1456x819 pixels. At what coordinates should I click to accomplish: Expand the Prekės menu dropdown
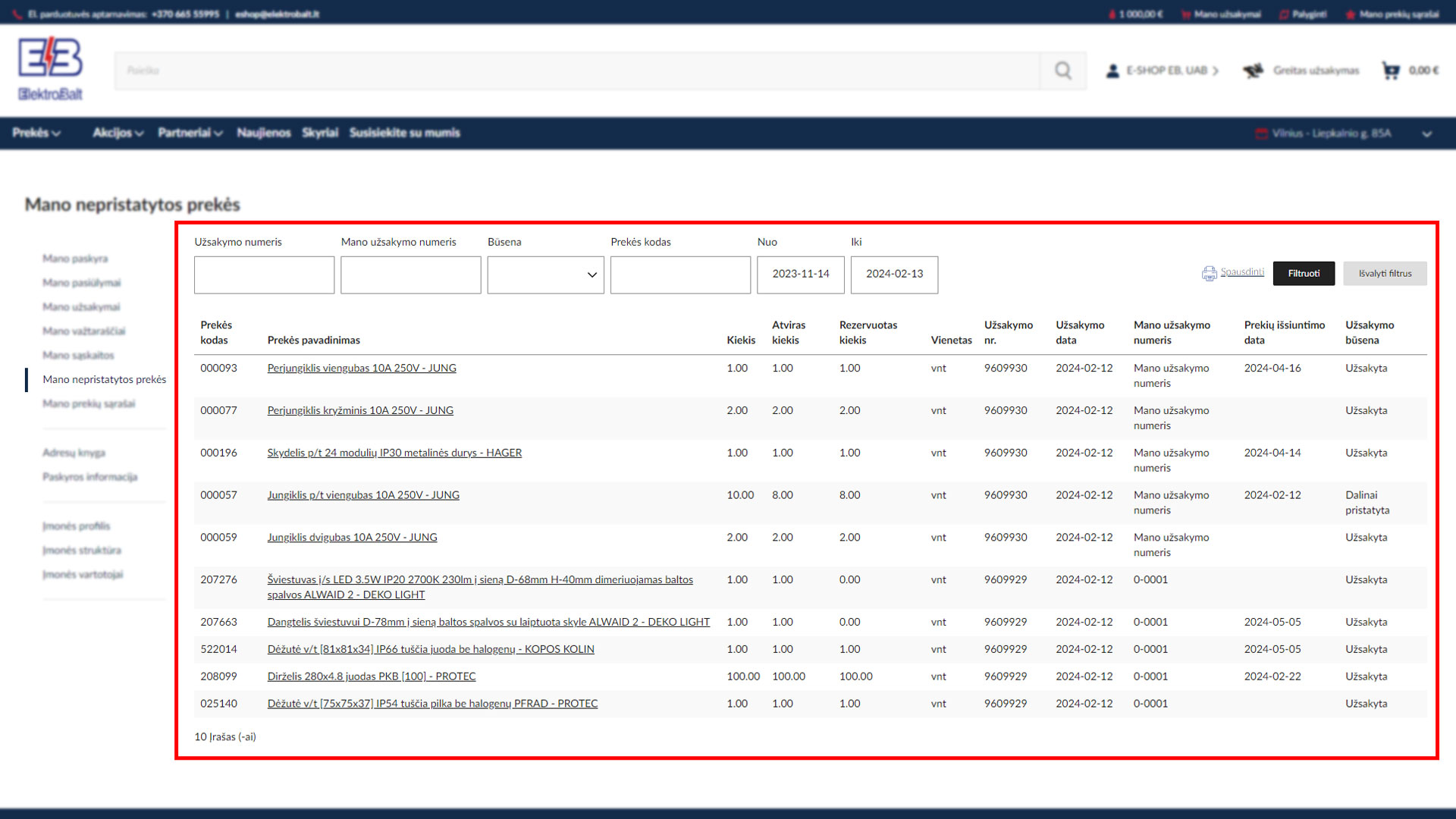coord(36,133)
